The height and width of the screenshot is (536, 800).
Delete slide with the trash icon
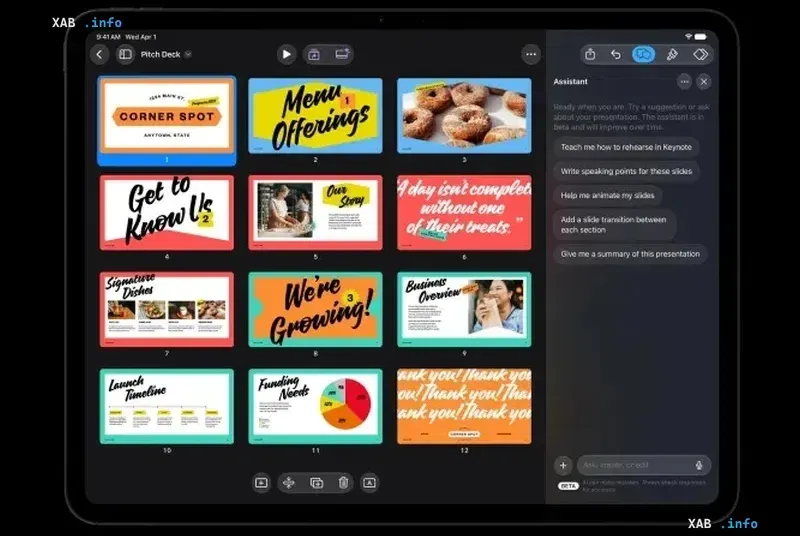[343, 483]
